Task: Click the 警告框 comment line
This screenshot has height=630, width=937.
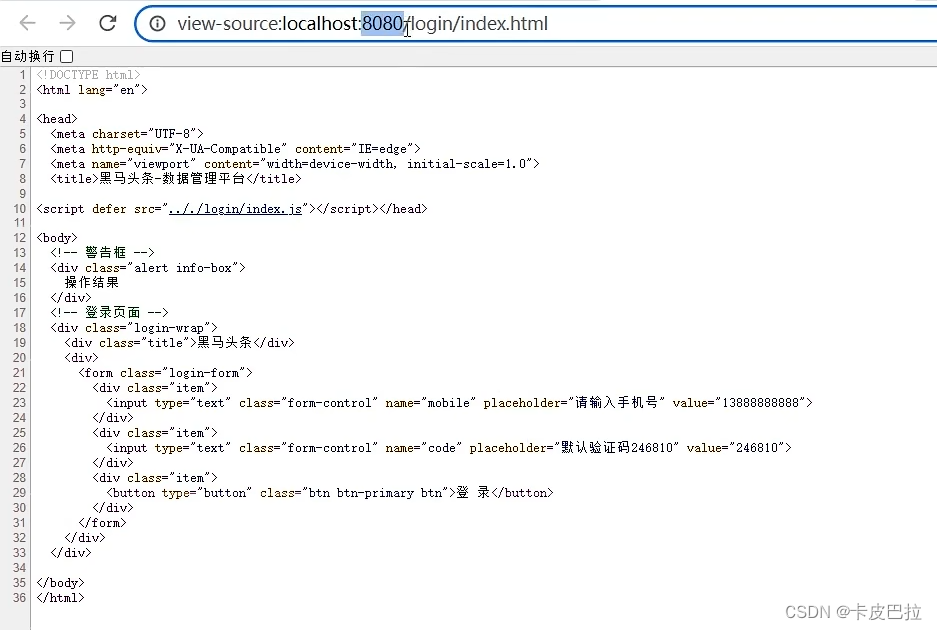Action: tap(102, 252)
